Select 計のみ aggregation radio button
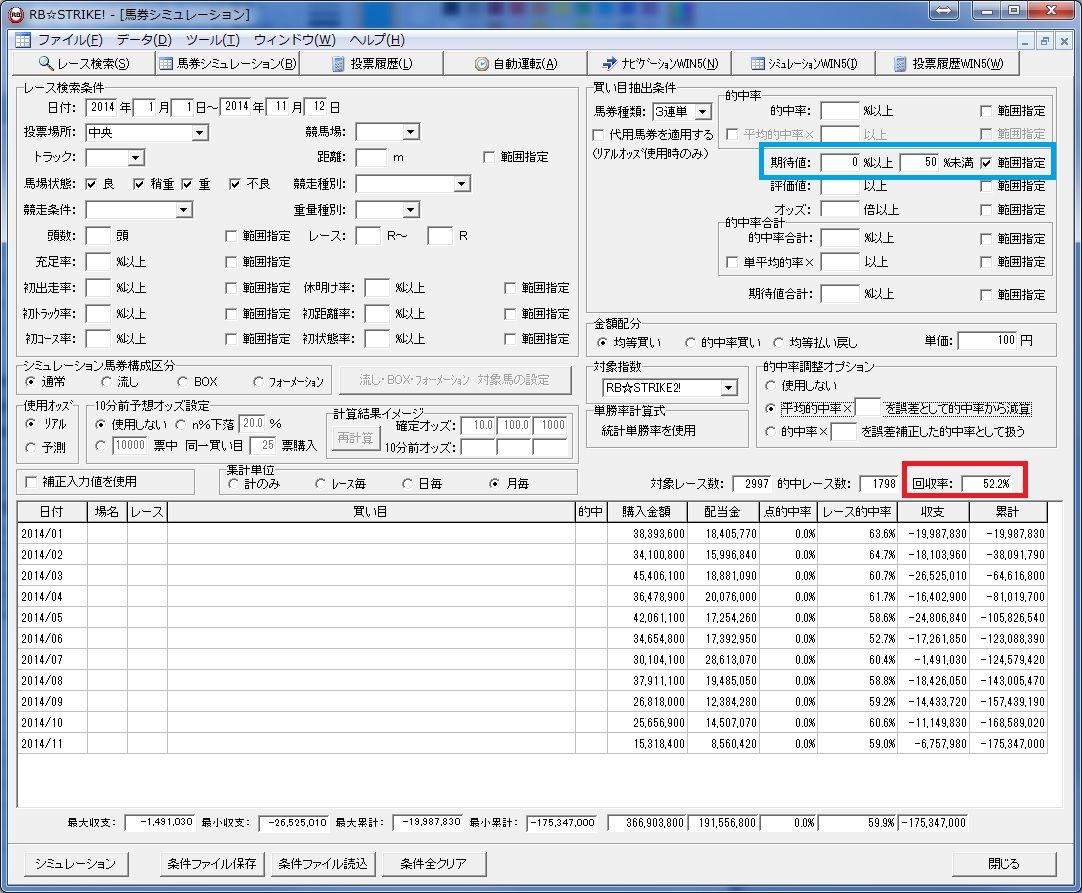The height and width of the screenshot is (893, 1082). click(x=233, y=484)
